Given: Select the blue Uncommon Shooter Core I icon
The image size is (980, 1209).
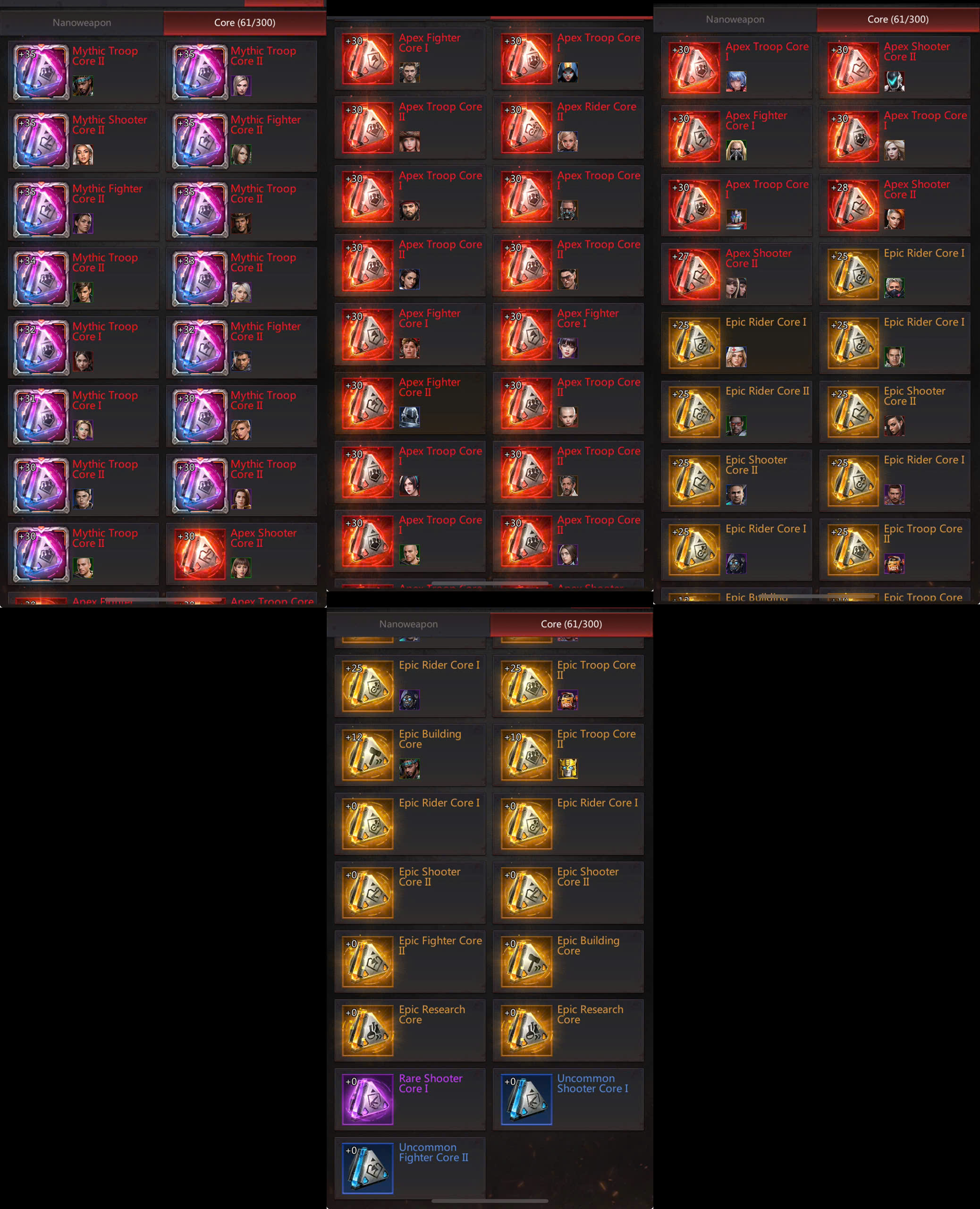Looking at the screenshot, I should tap(526, 1099).
